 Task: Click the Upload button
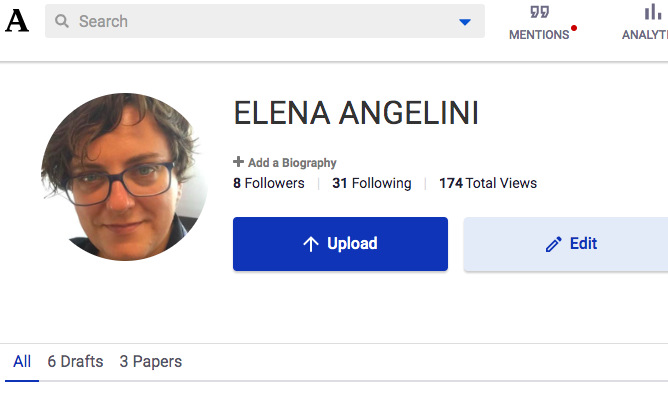point(340,244)
